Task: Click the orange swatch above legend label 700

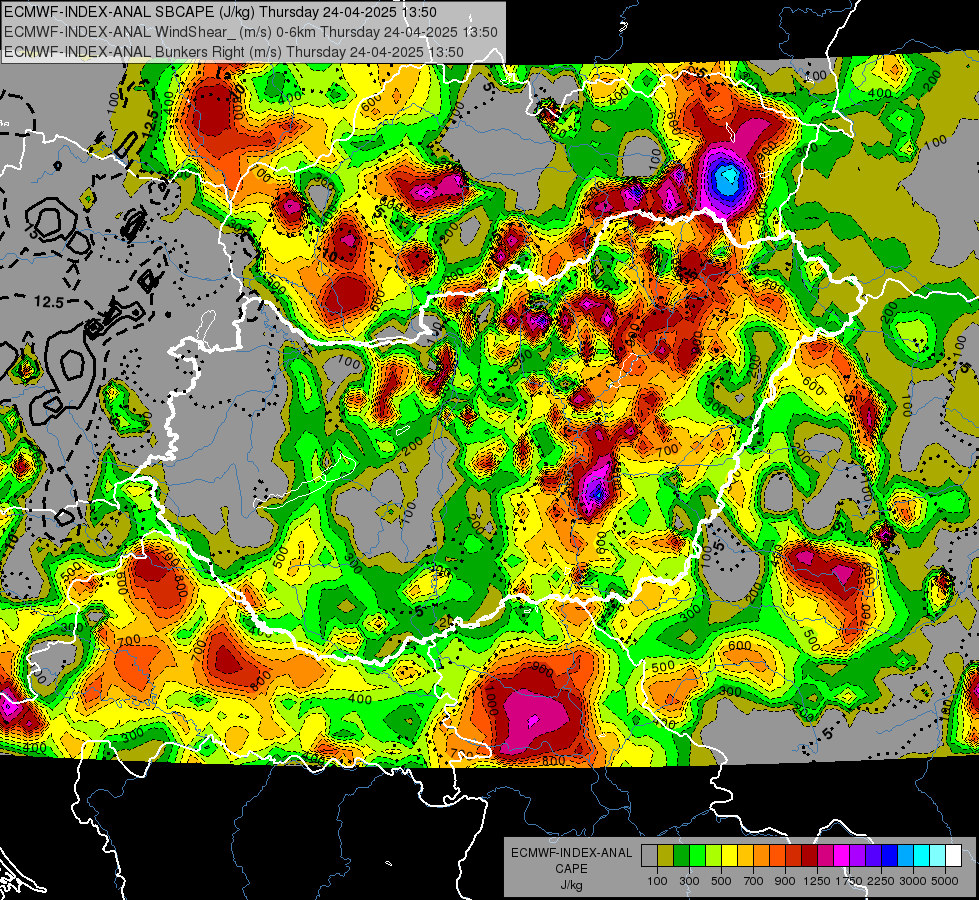Action: pyautogui.click(x=762, y=856)
